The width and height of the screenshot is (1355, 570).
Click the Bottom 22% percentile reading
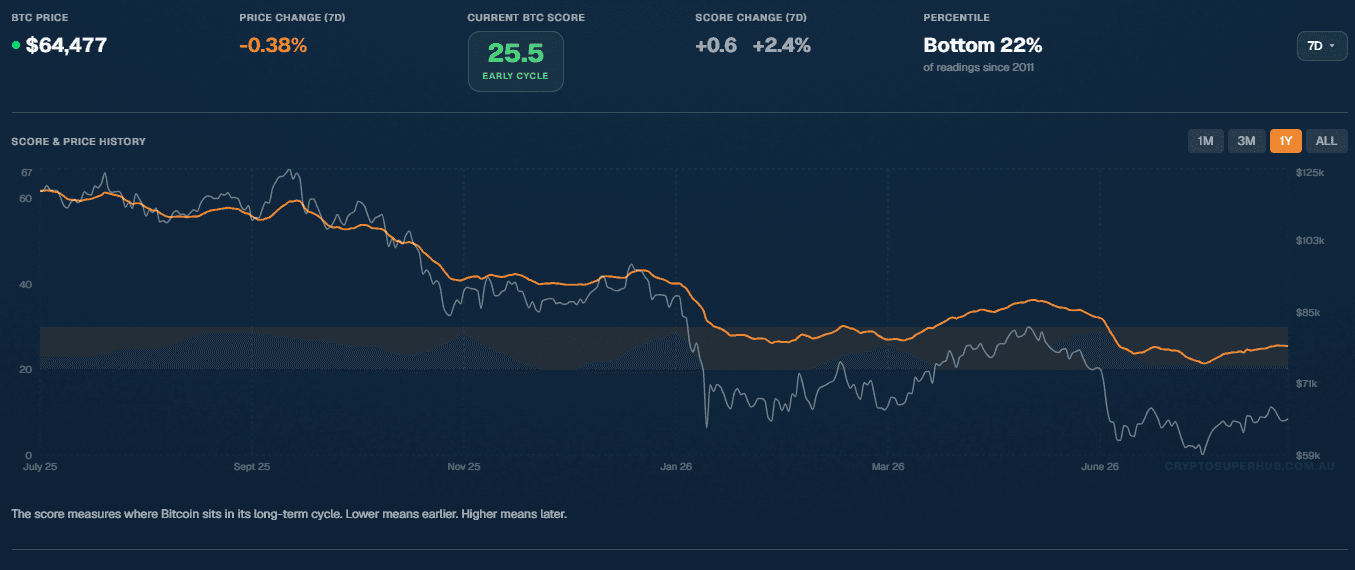983,45
